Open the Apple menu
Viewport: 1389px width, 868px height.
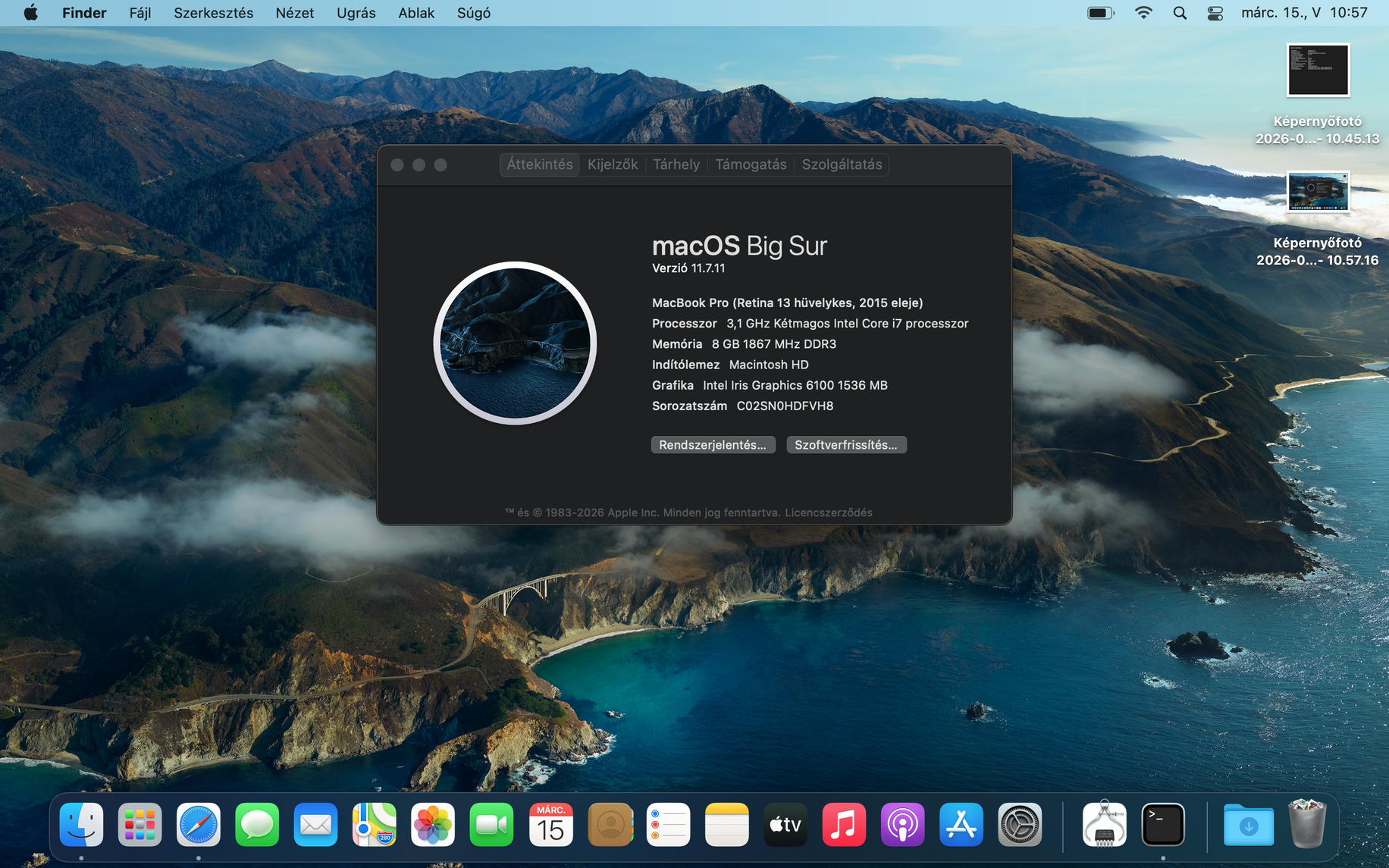pyautogui.click(x=30, y=13)
